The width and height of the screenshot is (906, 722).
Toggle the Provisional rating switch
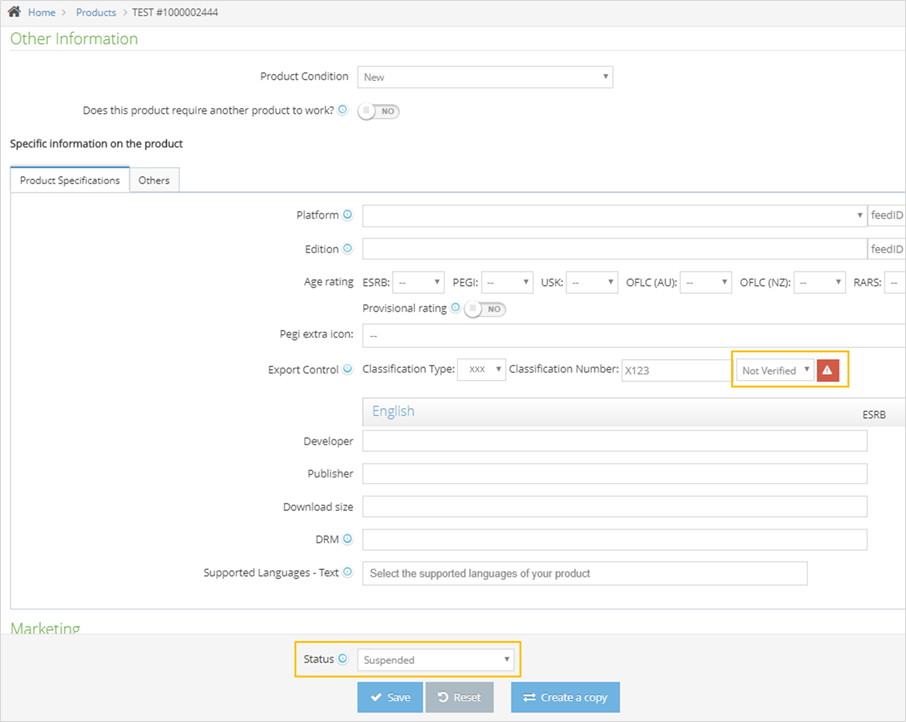click(x=485, y=309)
